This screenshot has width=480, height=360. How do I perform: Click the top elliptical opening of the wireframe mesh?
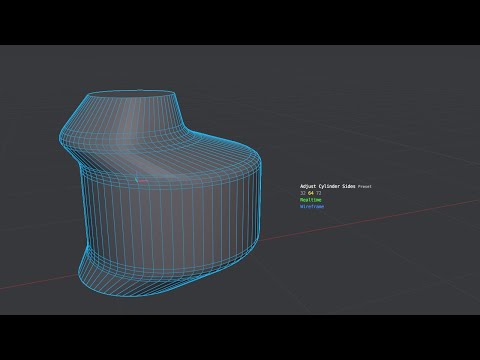coord(132,95)
